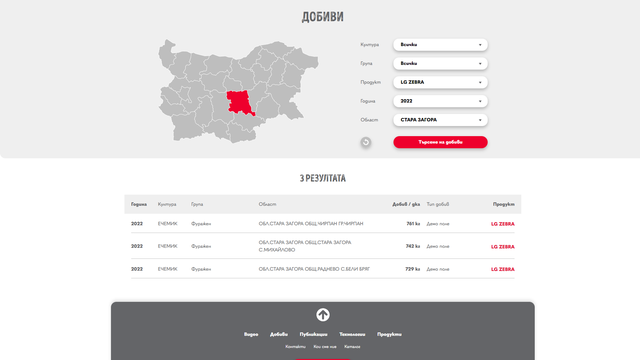Click the 3 РЕЗУЛТАТА heading

tap(322, 178)
